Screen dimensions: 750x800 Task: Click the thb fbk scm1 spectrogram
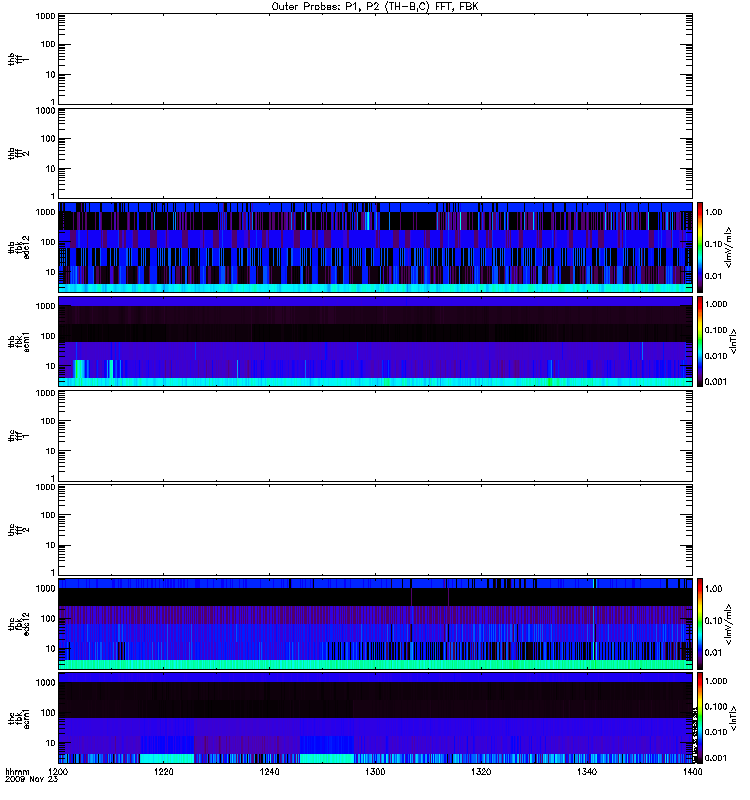coord(375,341)
